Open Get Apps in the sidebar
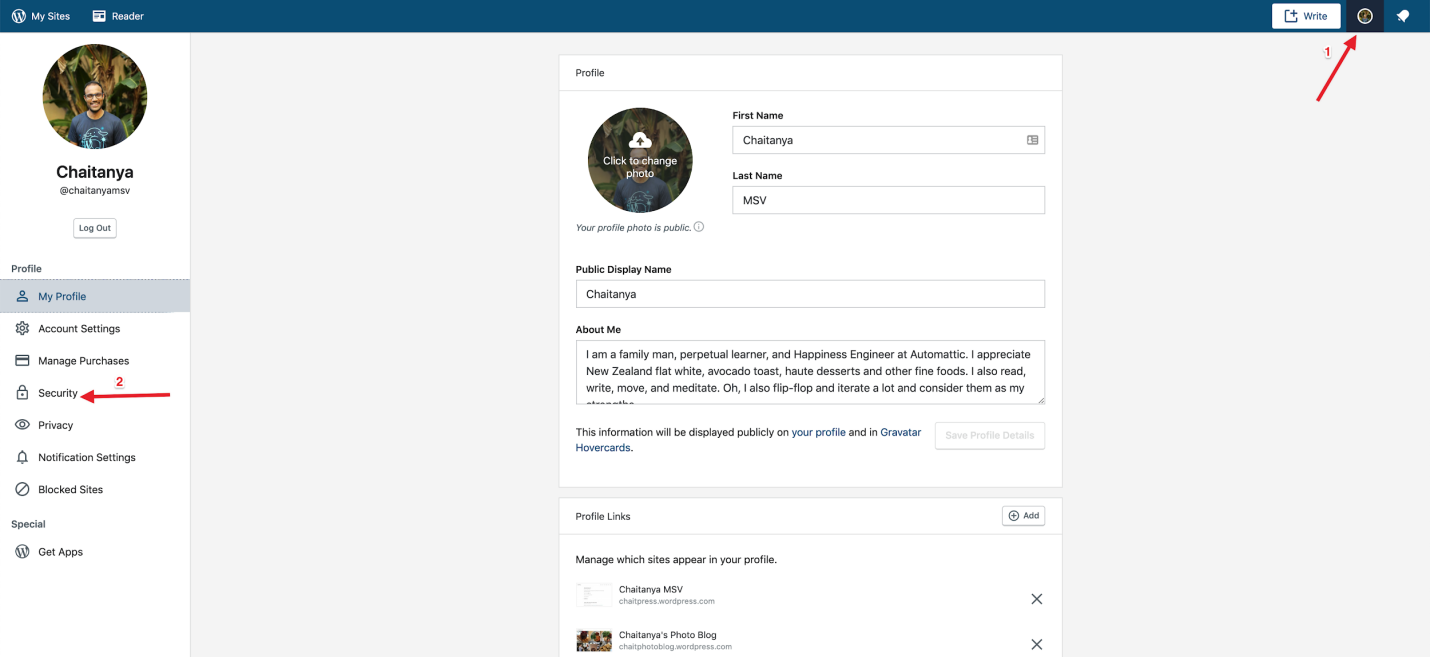1430x657 pixels. point(95,551)
